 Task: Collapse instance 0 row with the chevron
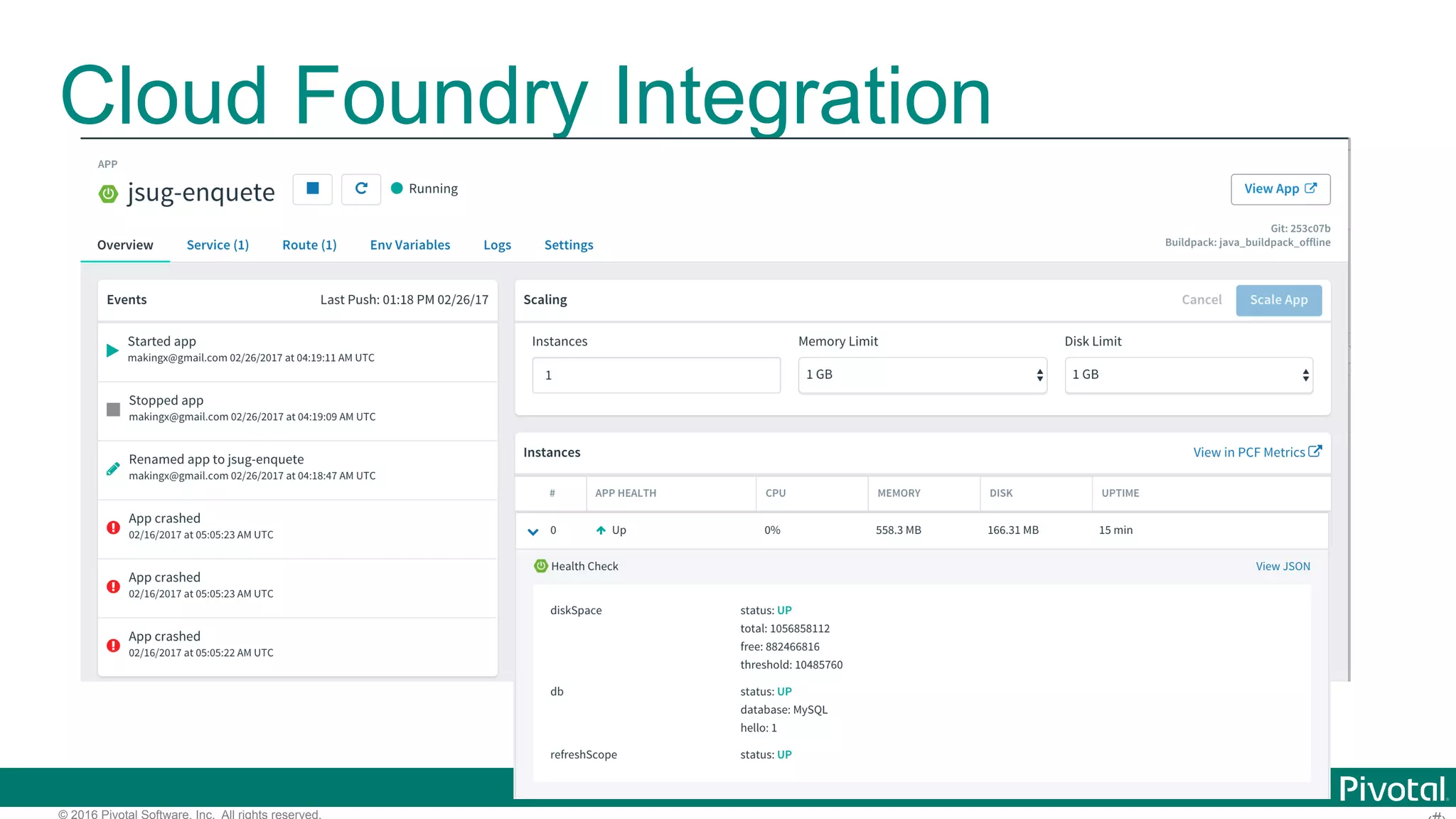533,531
